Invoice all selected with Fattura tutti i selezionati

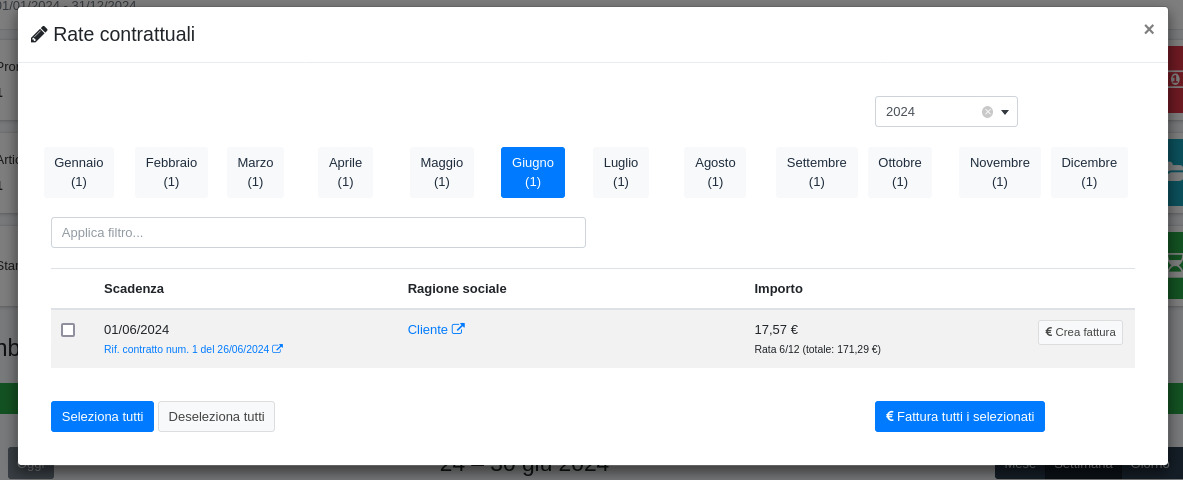[959, 416]
